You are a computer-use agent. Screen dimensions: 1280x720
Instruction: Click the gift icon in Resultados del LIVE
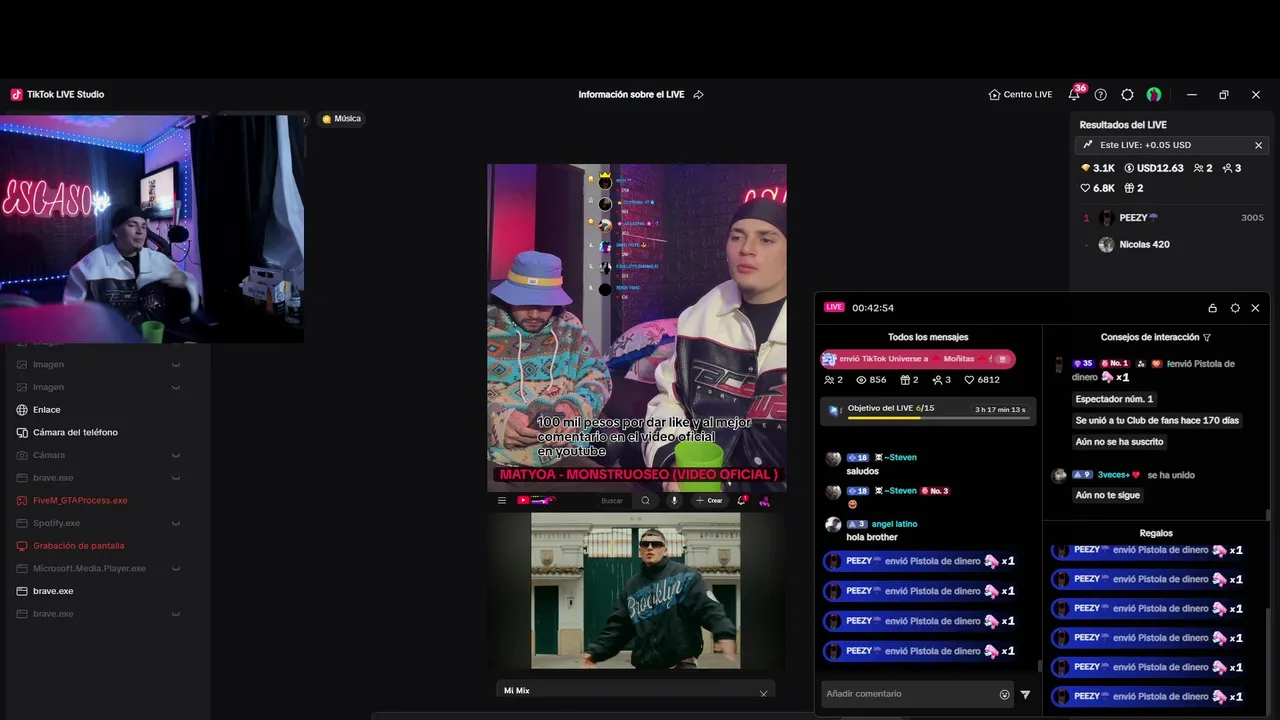[x=1129, y=188]
